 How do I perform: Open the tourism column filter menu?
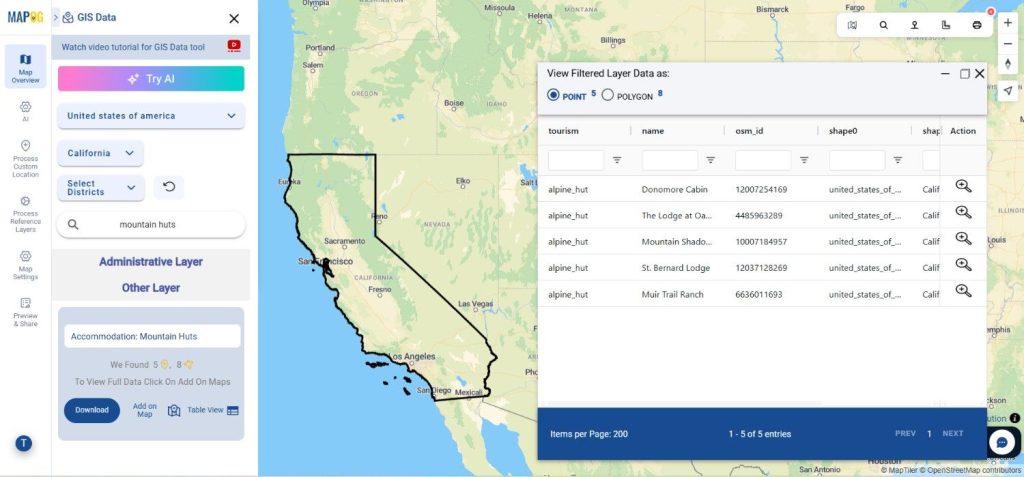(x=617, y=160)
